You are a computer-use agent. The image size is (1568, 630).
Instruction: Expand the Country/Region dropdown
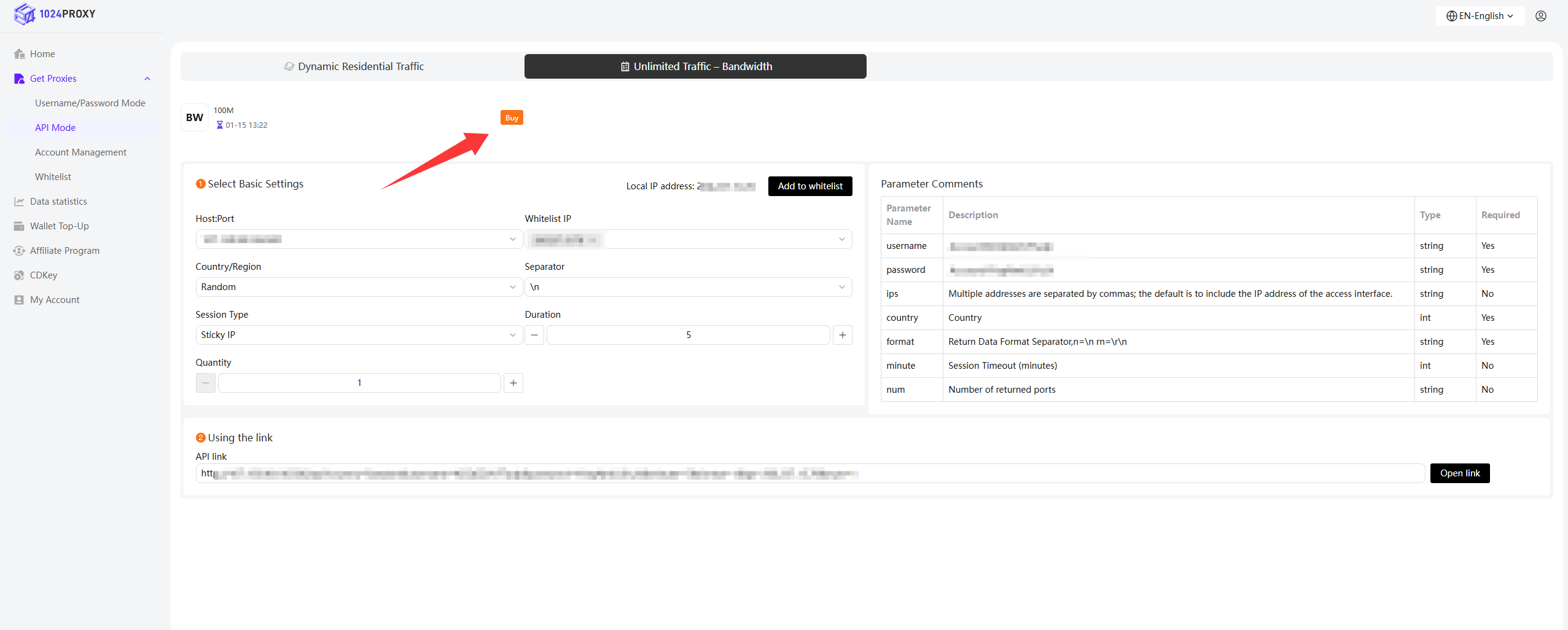(x=358, y=287)
